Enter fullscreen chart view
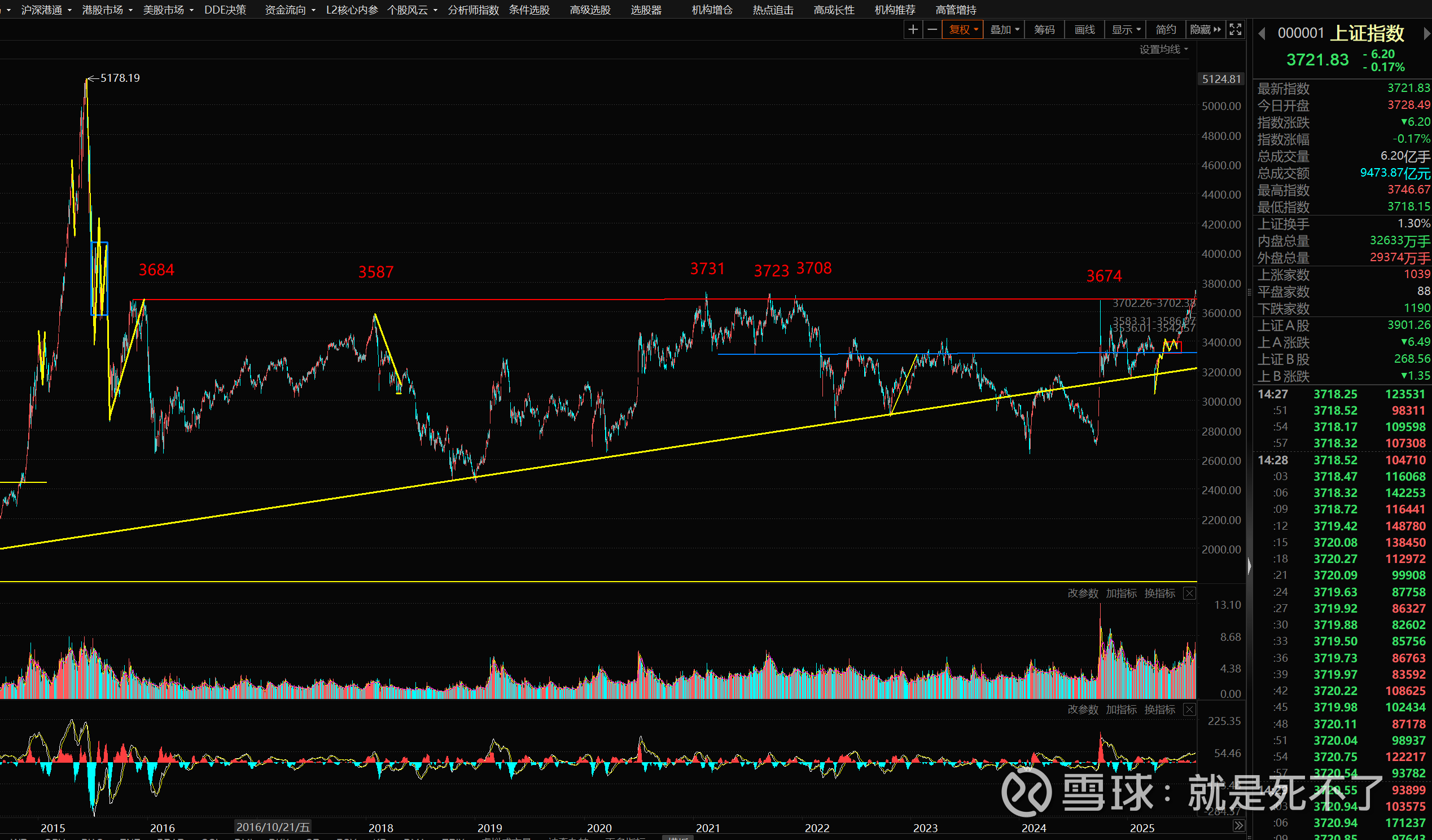 tap(1236, 29)
